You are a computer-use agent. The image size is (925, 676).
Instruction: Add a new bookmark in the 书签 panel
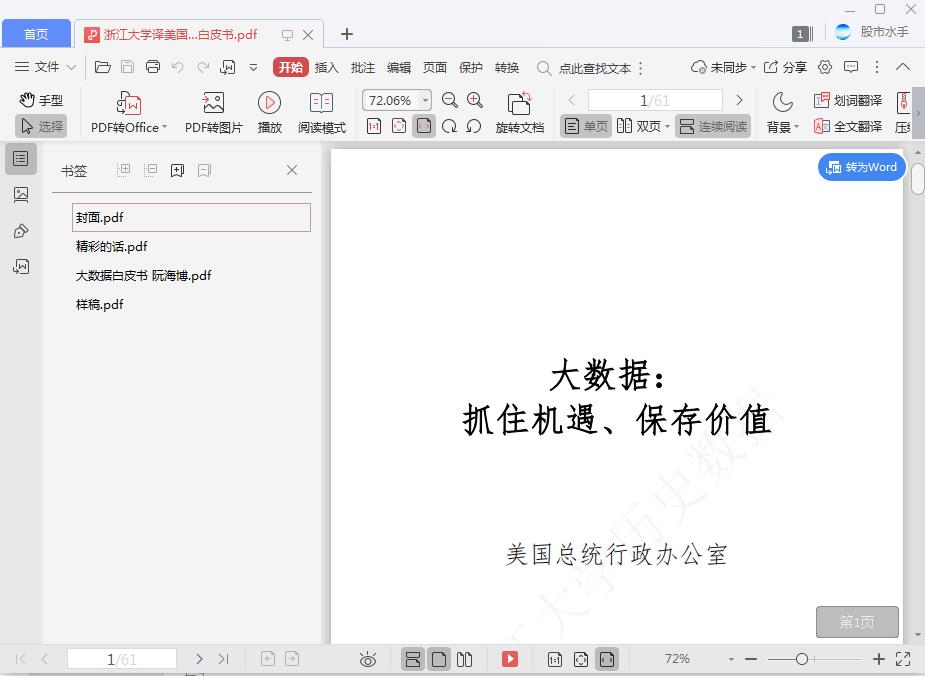point(177,170)
